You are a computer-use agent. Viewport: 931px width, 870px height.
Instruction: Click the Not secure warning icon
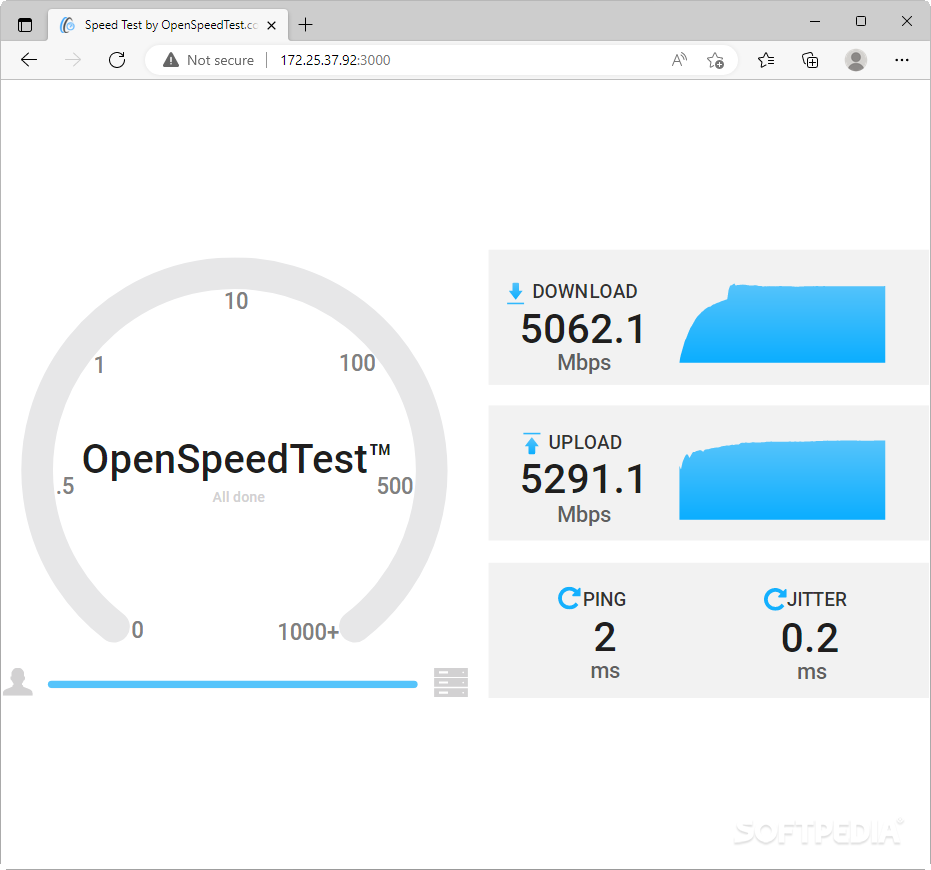point(171,60)
